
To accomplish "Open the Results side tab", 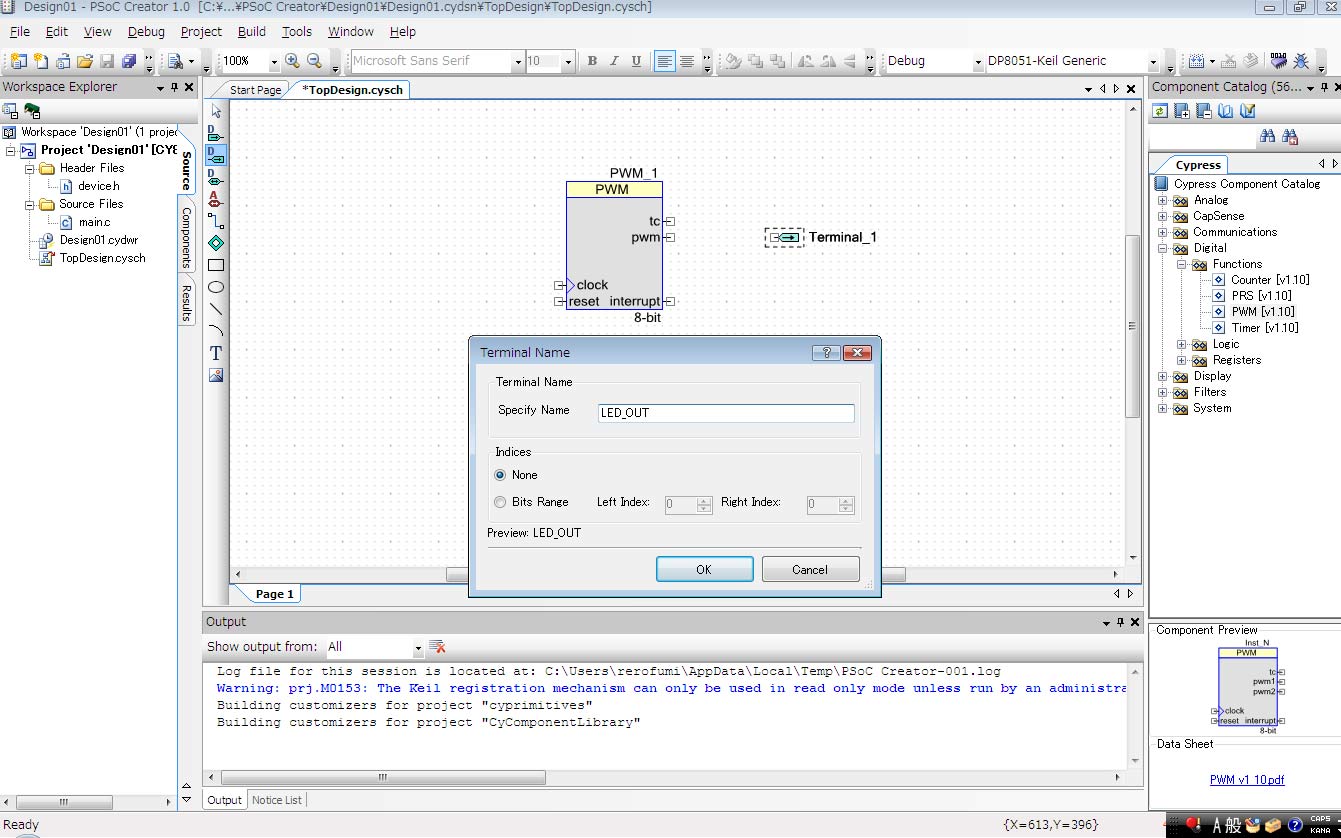I will [x=186, y=303].
